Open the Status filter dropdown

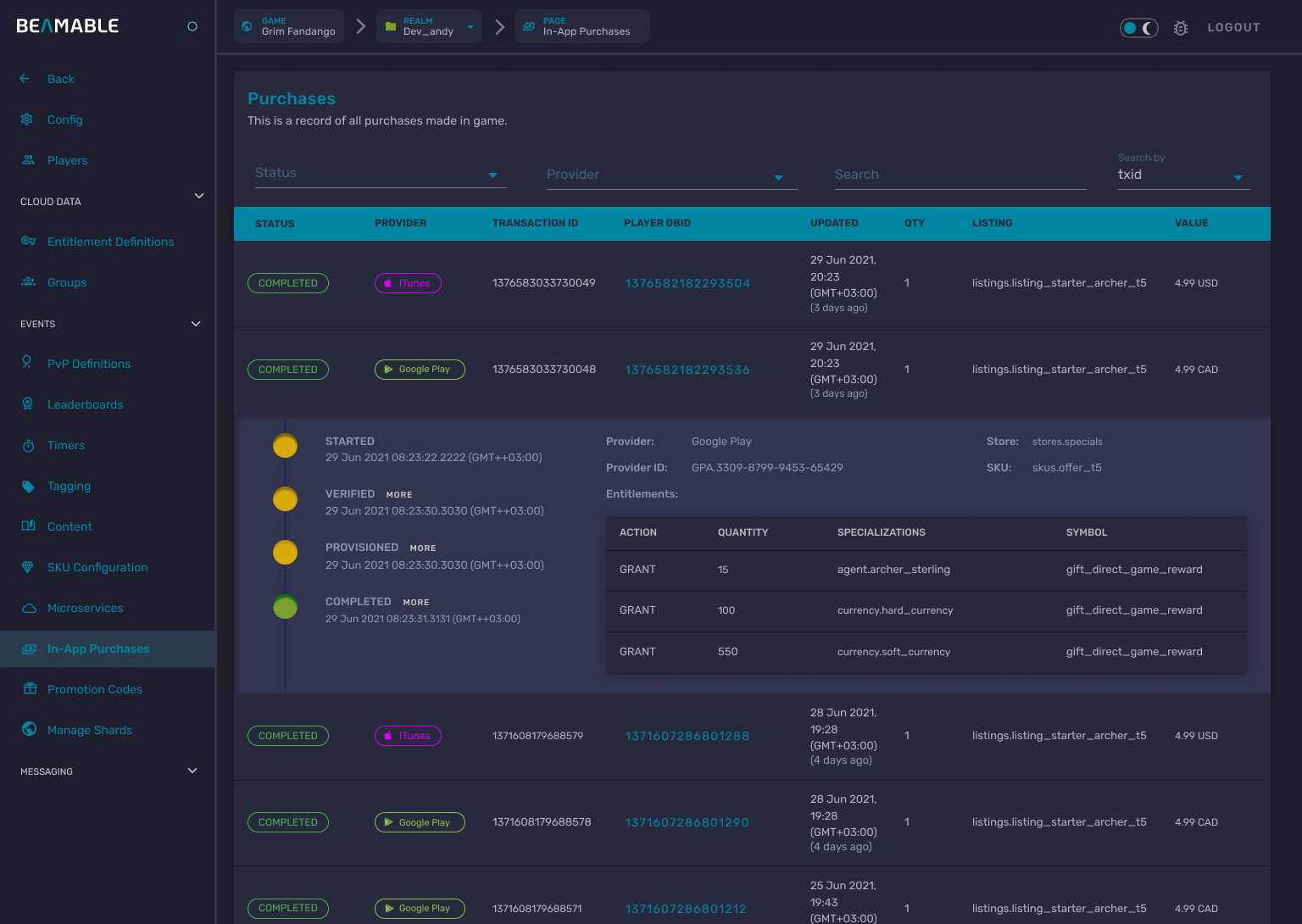click(x=380, y=173)
